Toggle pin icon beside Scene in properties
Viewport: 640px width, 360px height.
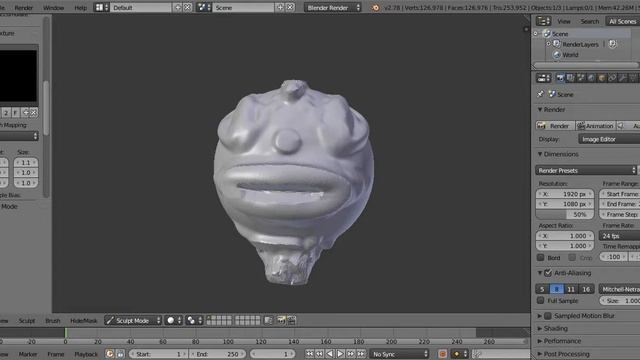pos(540,94)
